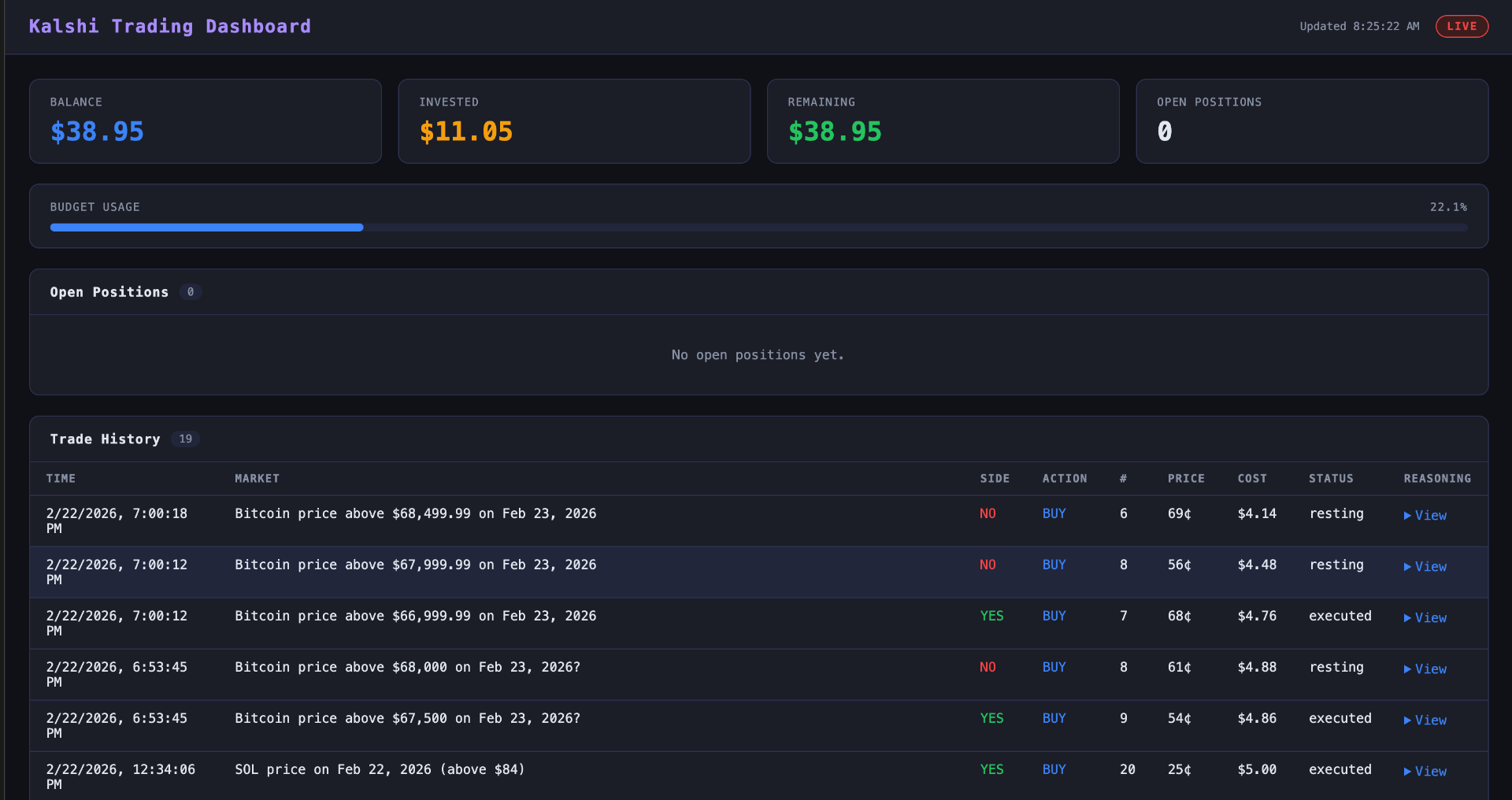
Task: Click the "No open positions yet." message
Action: coord(758,355)
